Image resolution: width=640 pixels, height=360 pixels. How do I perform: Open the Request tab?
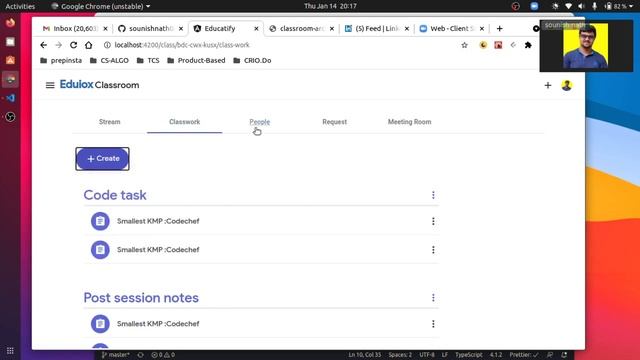coord(334,122)
